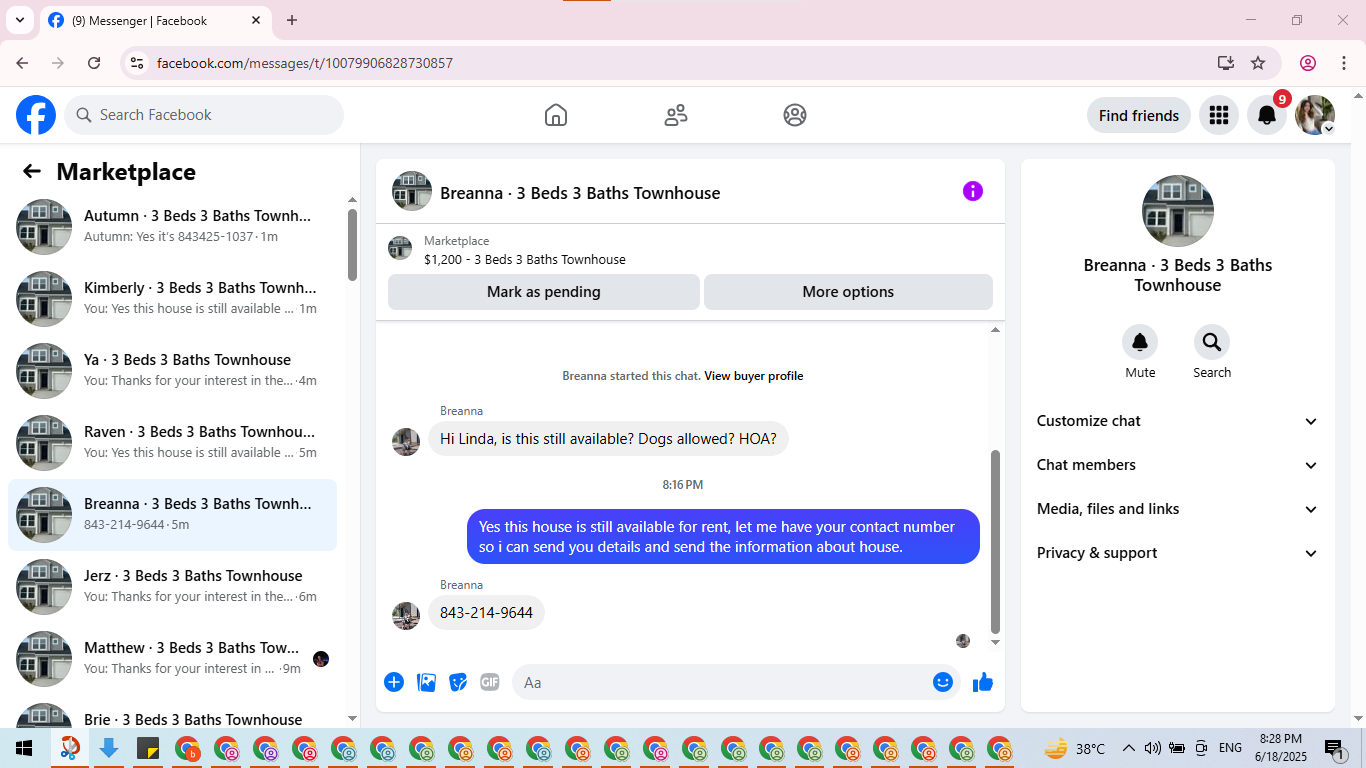Open Kimberly's townhouse conversation
Image resolution: width=1366 pixels, height=768 pixels.
tap(172, 299)
